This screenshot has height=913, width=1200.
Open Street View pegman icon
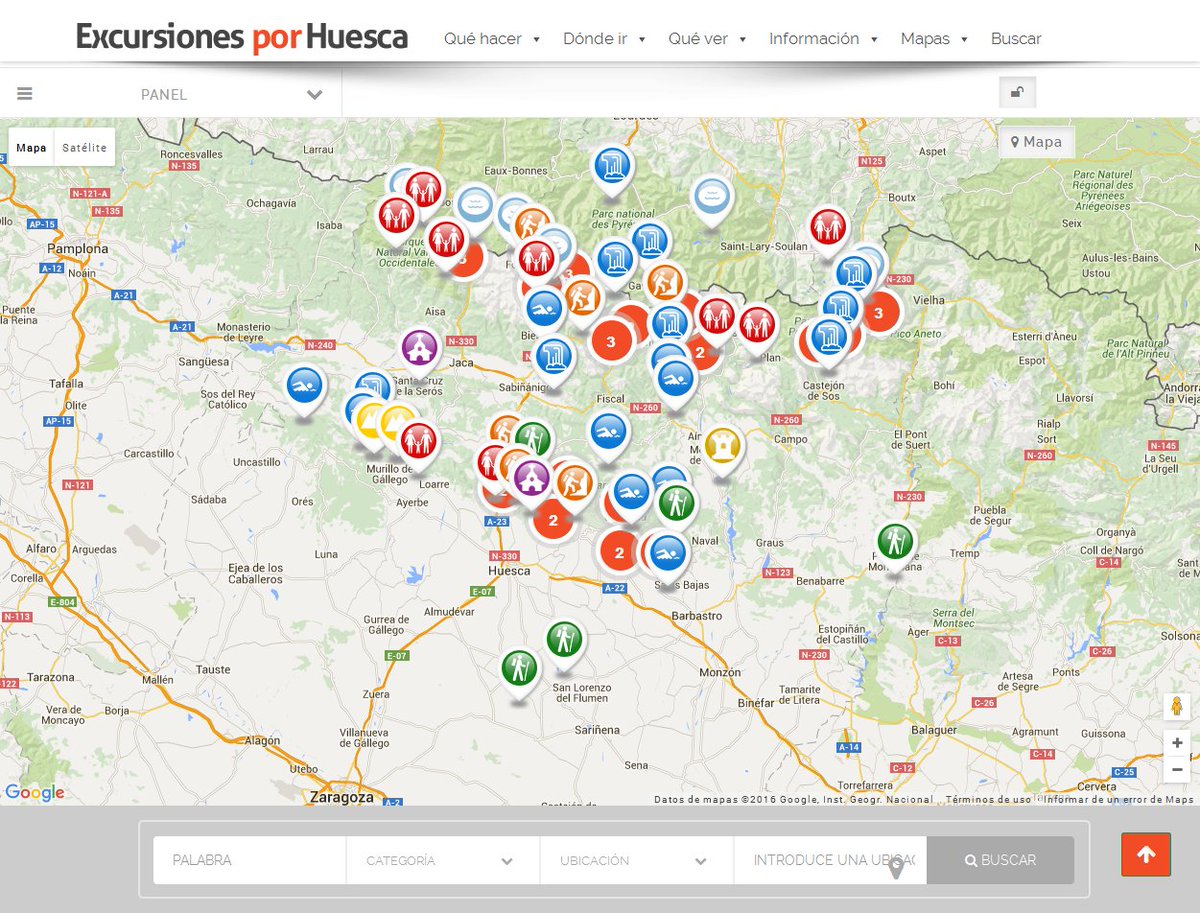click(x=1177, y=706)
